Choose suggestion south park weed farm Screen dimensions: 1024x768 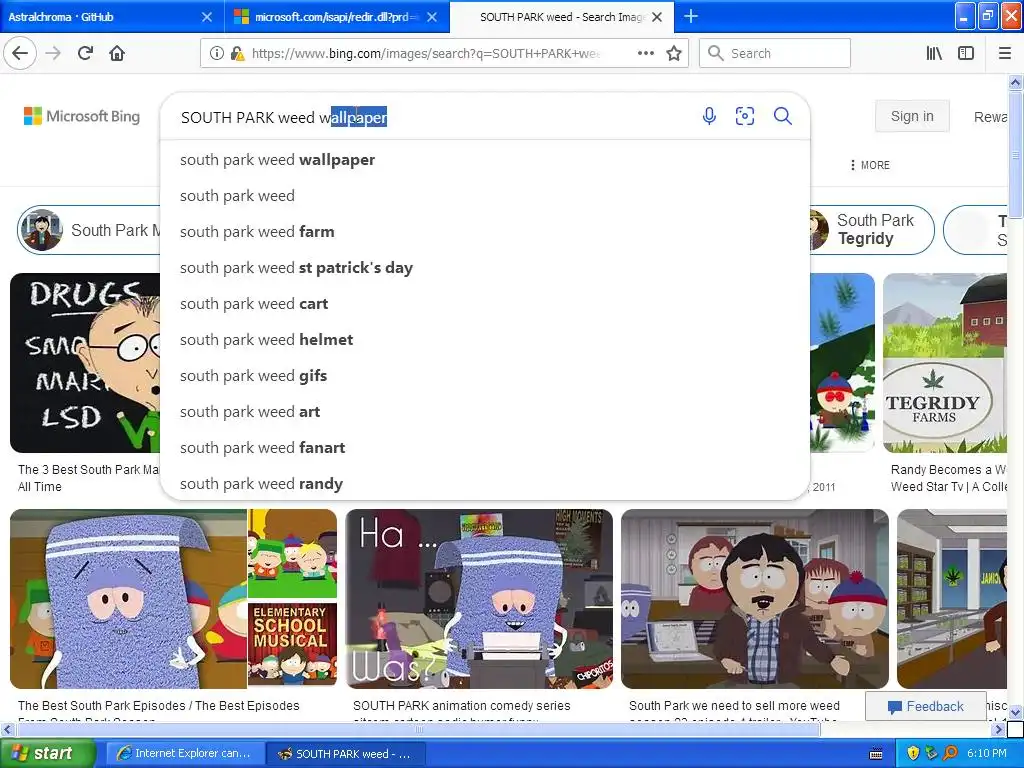coord(485,232)
